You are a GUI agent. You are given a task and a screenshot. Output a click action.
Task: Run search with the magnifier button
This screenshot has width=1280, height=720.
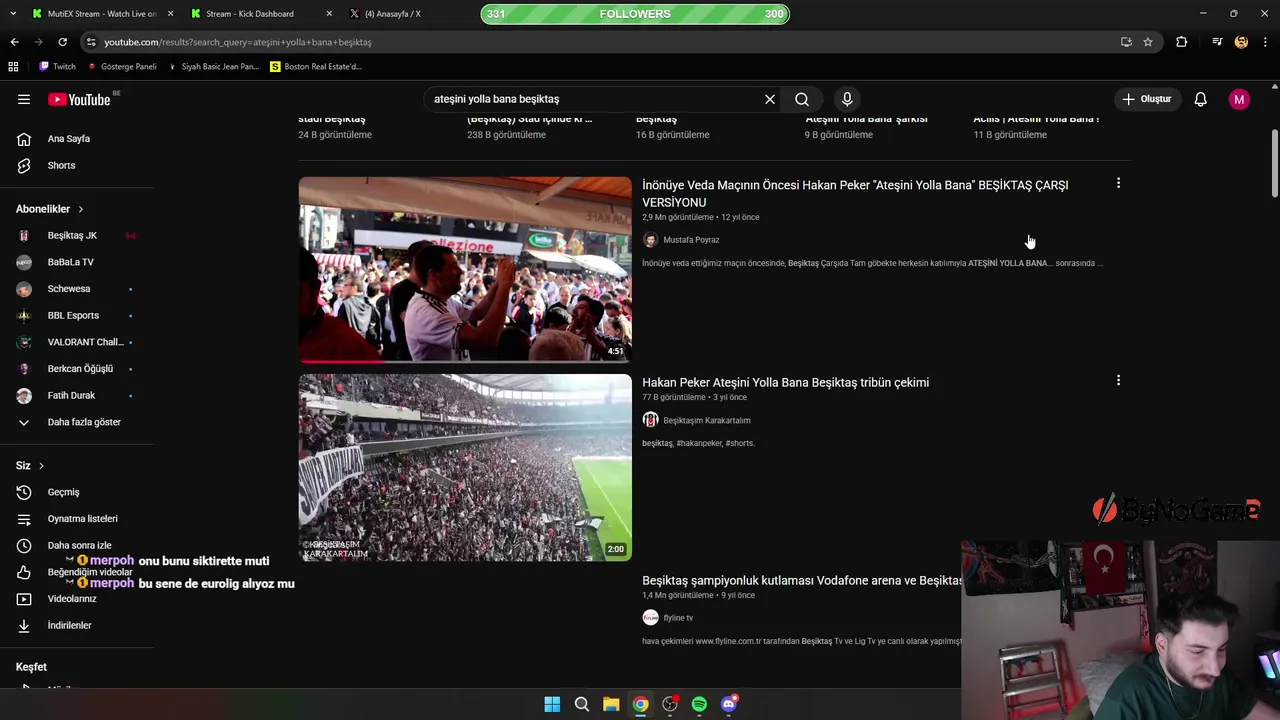802,99
